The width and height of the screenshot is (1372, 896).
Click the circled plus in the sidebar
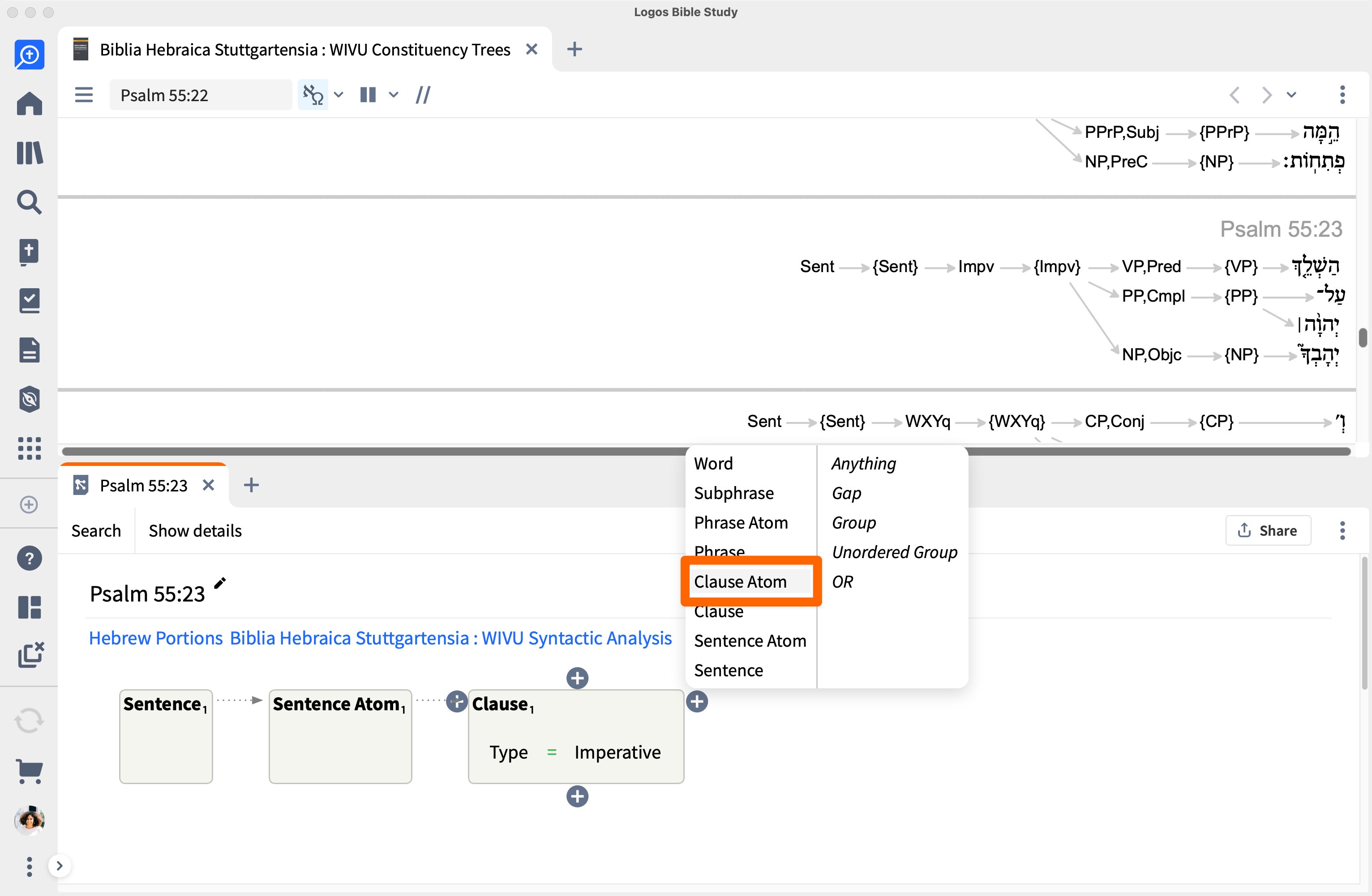pos(29,505)
